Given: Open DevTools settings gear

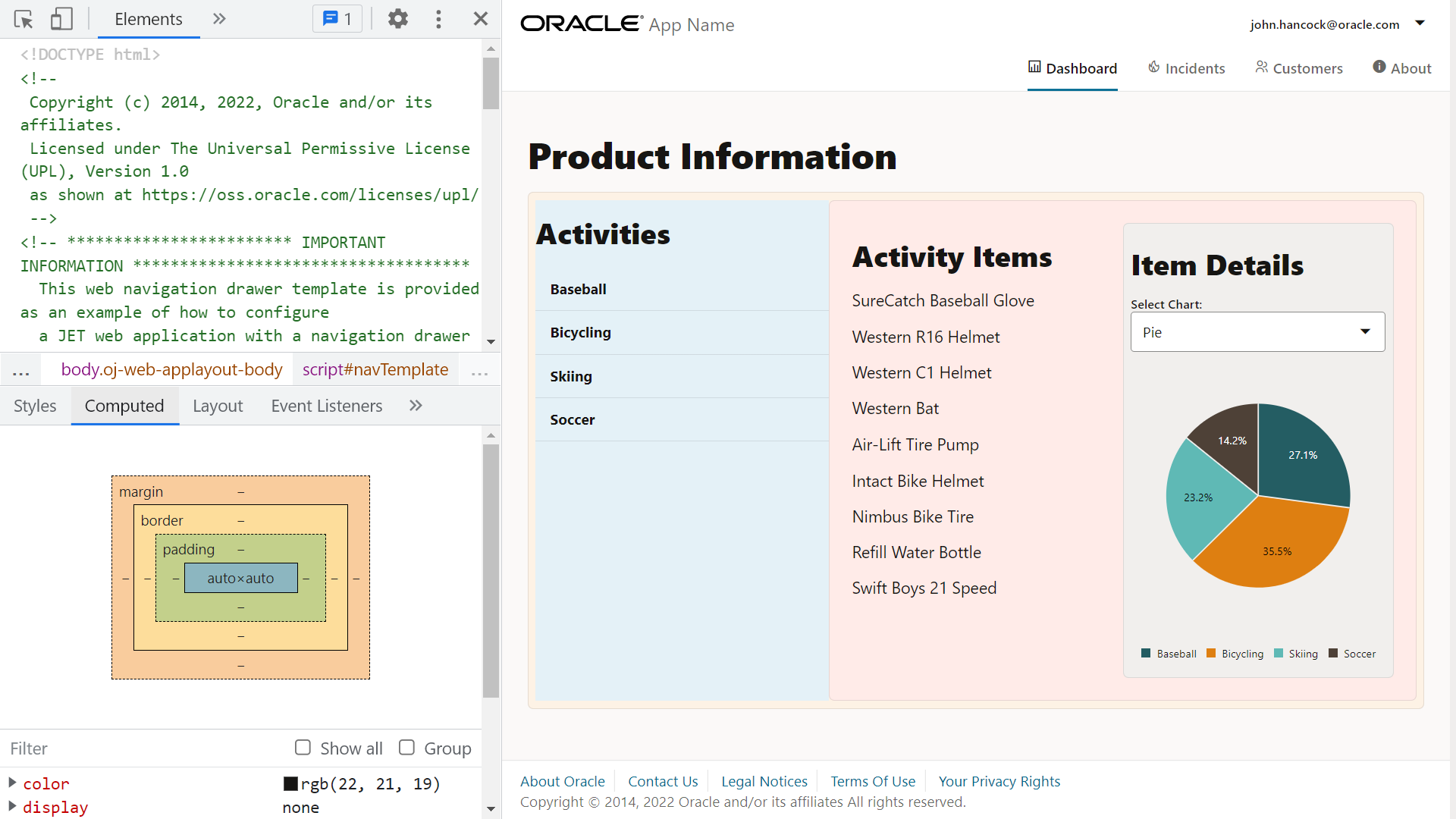Looking at the screenshot, I should [398, 19].
